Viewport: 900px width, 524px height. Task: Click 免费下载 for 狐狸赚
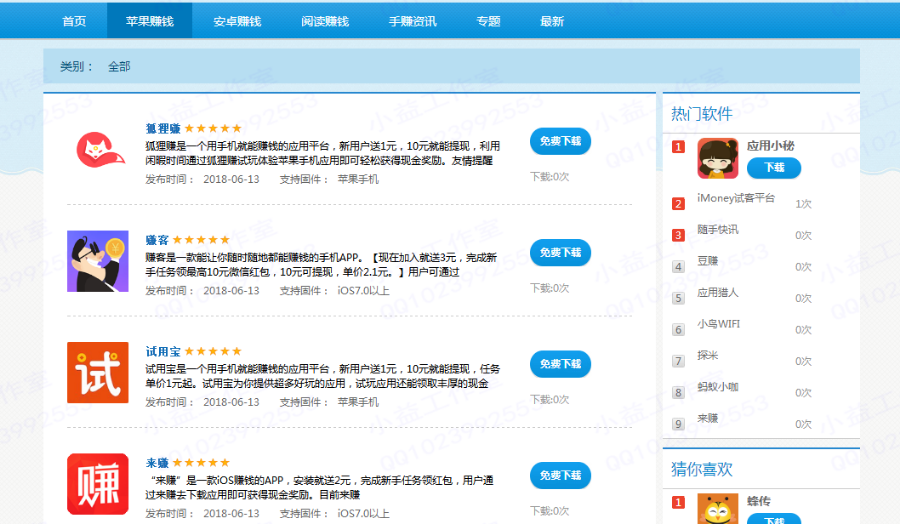click(x=560, y=141)
